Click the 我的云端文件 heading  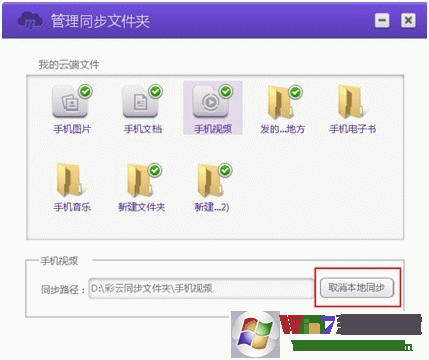[x=69, y=64]
